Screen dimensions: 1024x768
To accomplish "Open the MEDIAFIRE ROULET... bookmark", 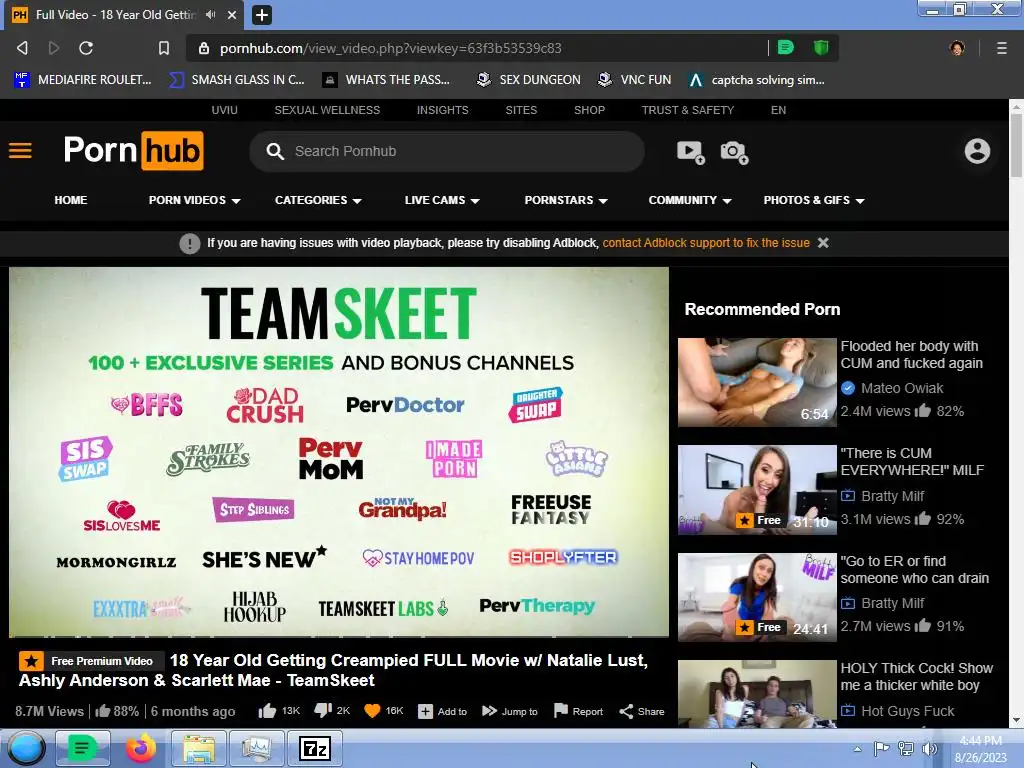I will [83, 80].
